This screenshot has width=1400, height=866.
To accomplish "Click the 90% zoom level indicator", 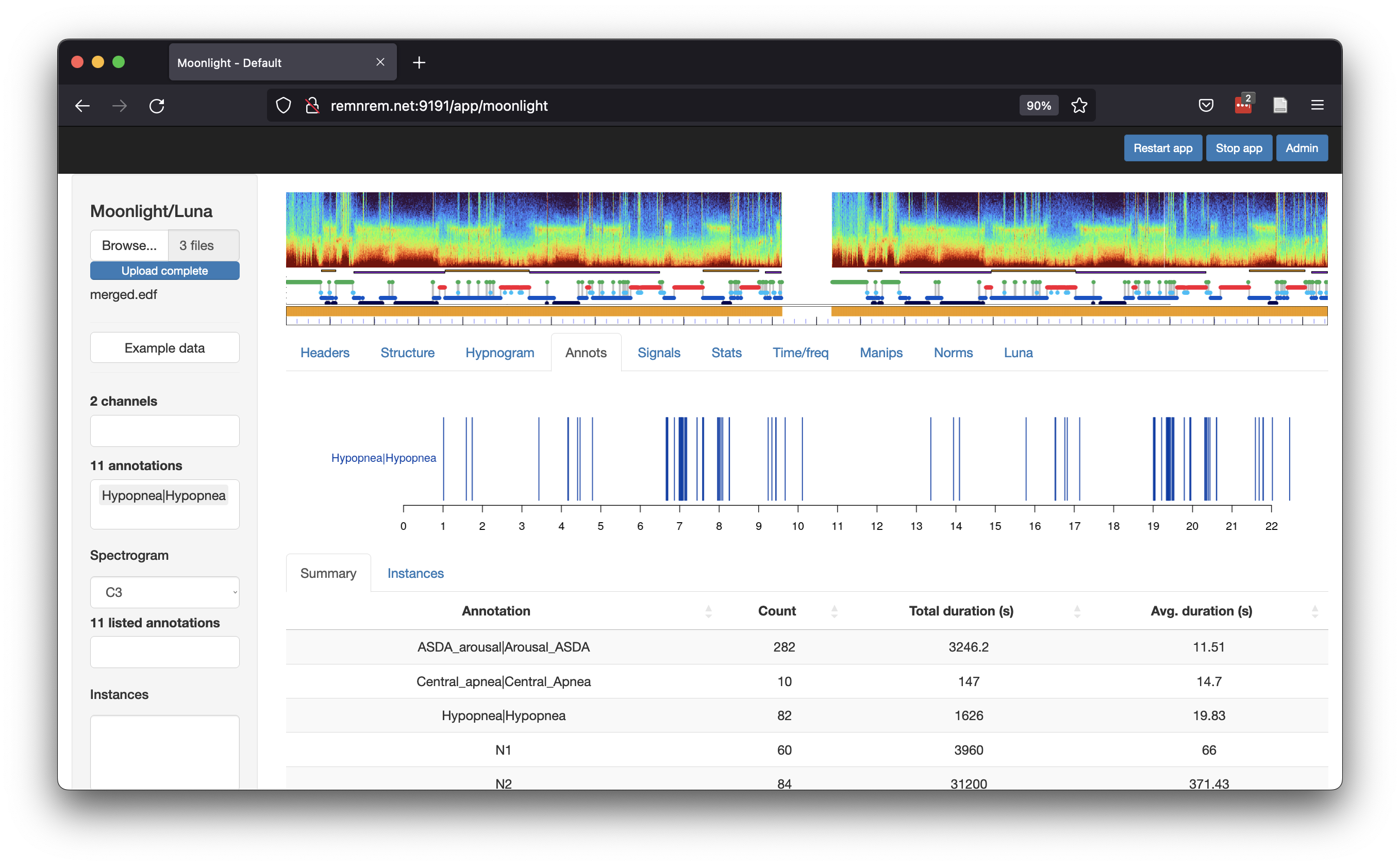I will click(1038, 105).
